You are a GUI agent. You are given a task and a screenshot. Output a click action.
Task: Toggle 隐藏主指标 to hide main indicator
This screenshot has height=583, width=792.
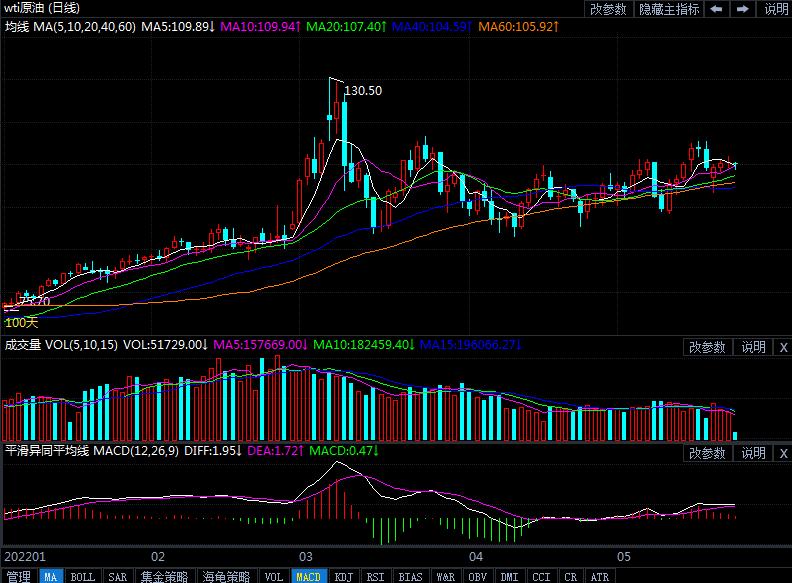point(669,9)
